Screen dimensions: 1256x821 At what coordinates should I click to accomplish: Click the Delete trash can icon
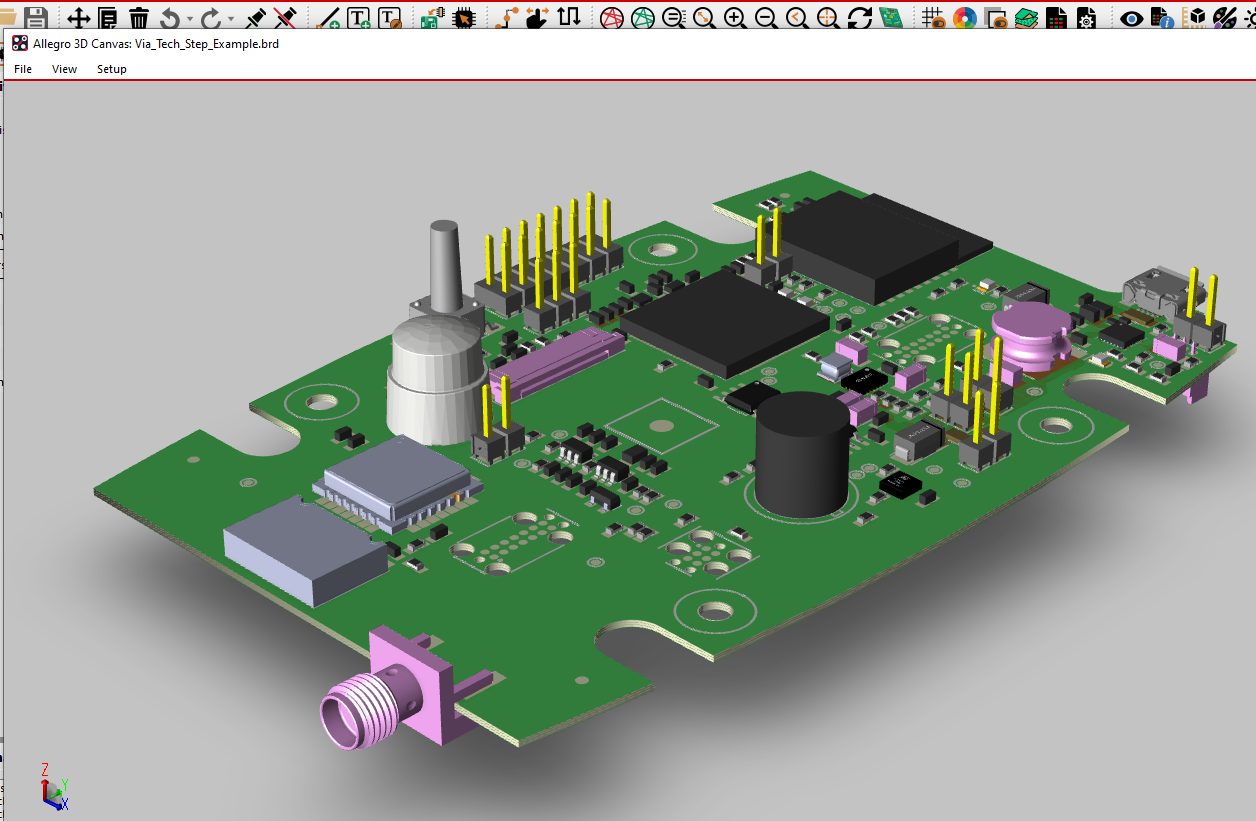point(139,17)
